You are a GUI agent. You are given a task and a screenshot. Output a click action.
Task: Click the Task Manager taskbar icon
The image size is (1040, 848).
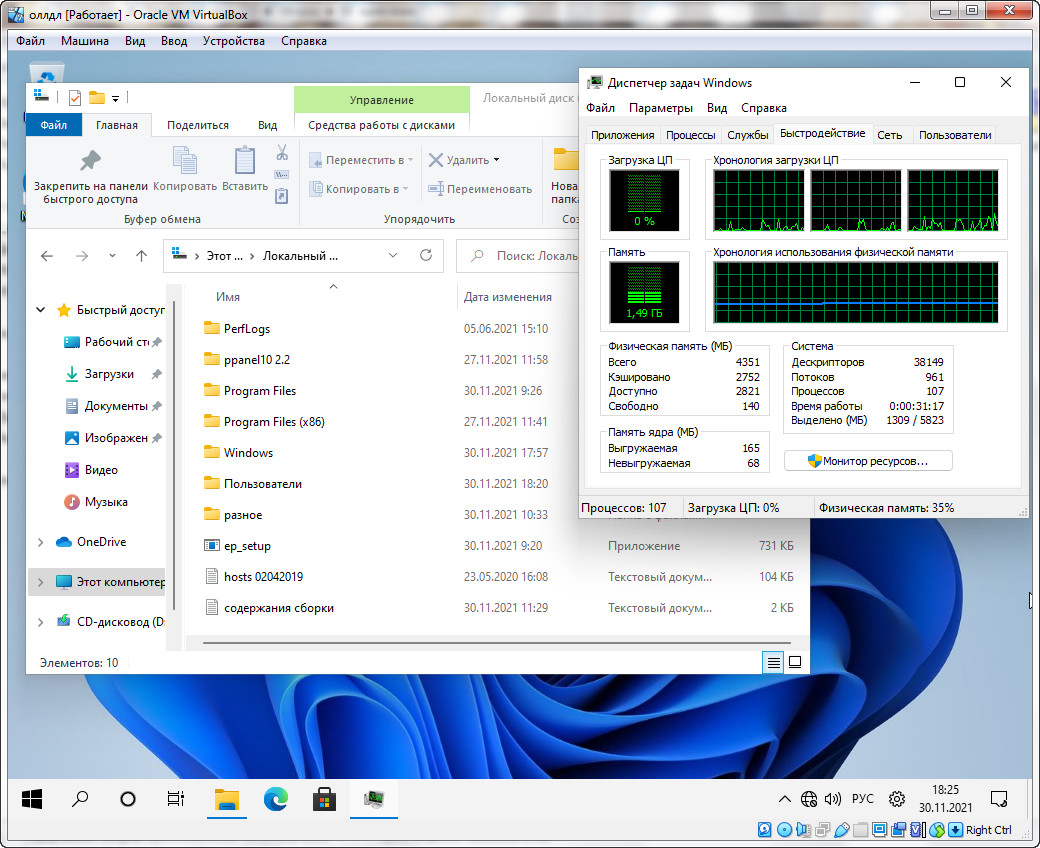pos(373,799)
